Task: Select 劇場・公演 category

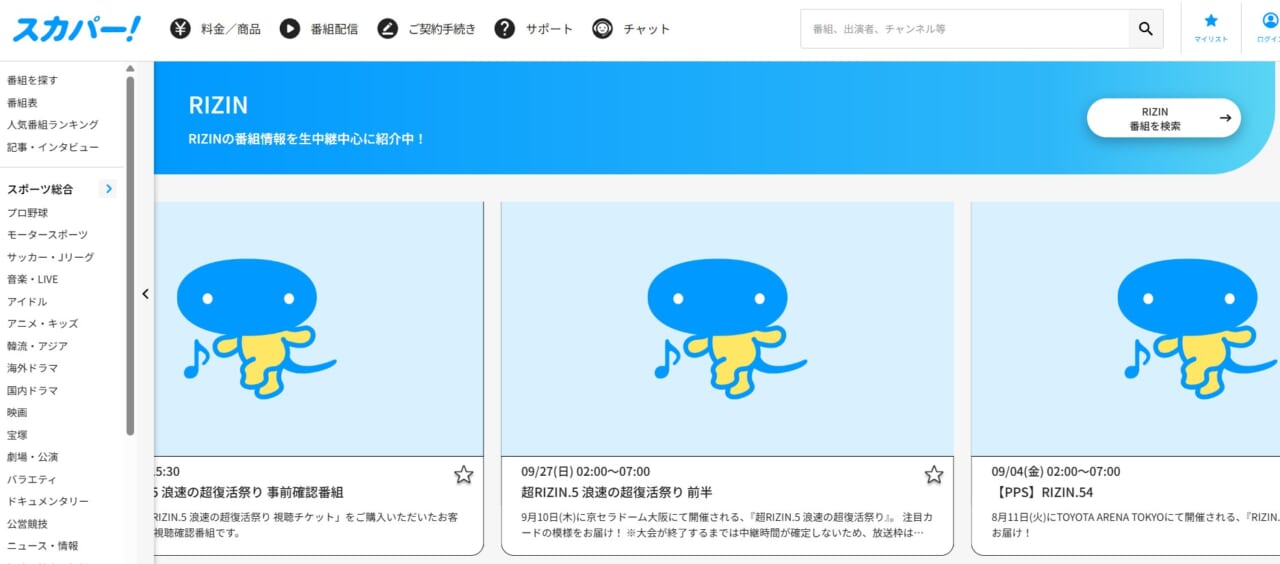Action: tap(32, 457)
